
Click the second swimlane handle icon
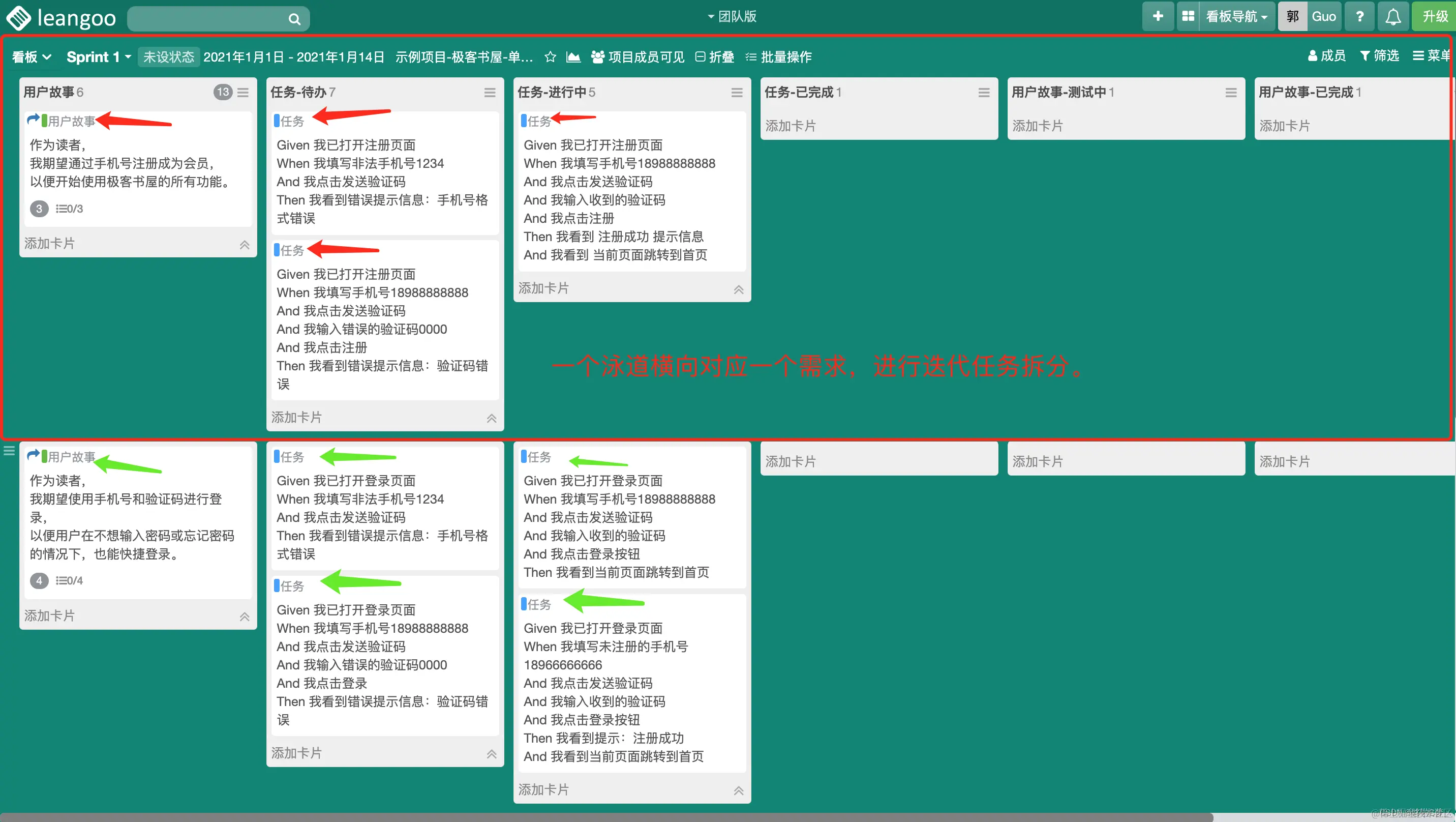[x=9, y=451]
